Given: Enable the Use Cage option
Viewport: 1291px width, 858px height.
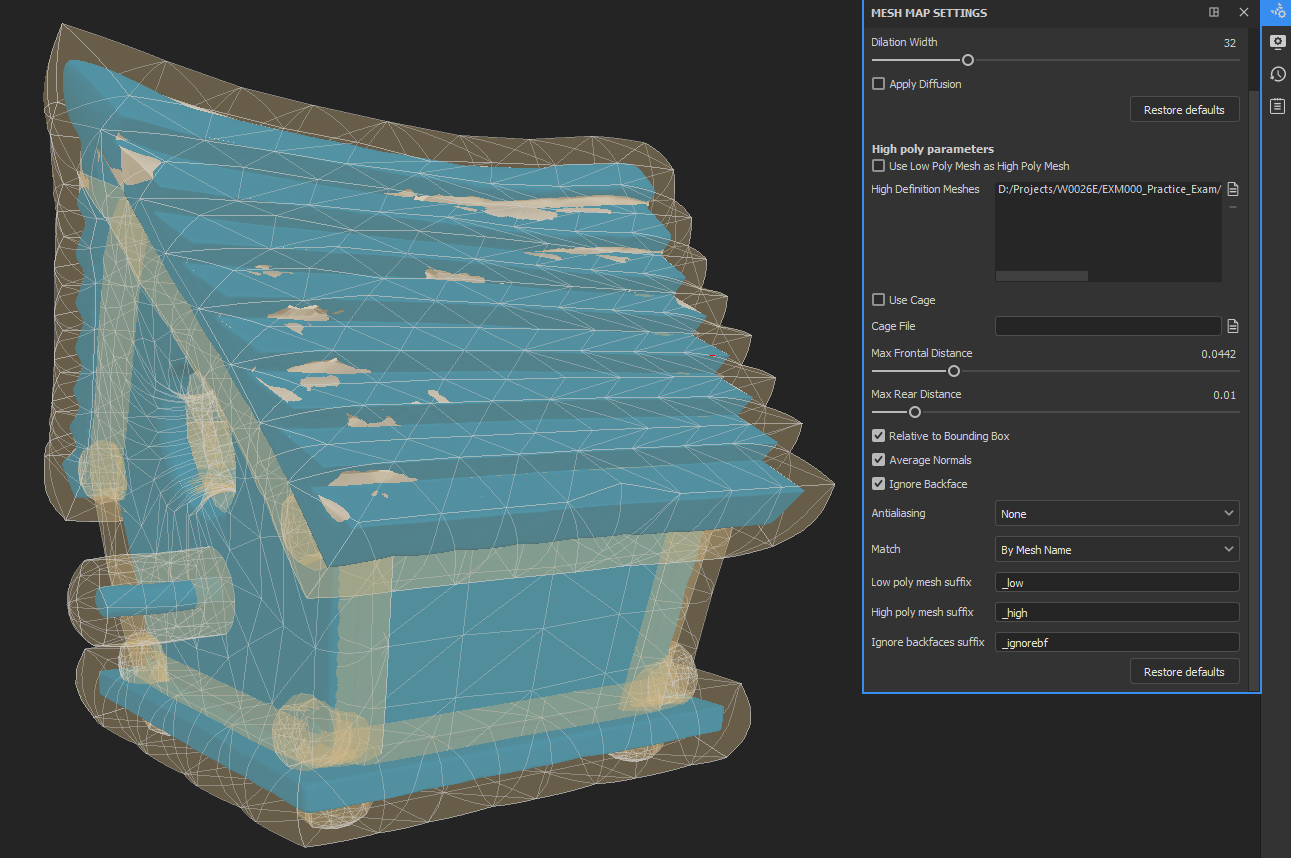Looking at the screenshot, I should tap(878, 299).
